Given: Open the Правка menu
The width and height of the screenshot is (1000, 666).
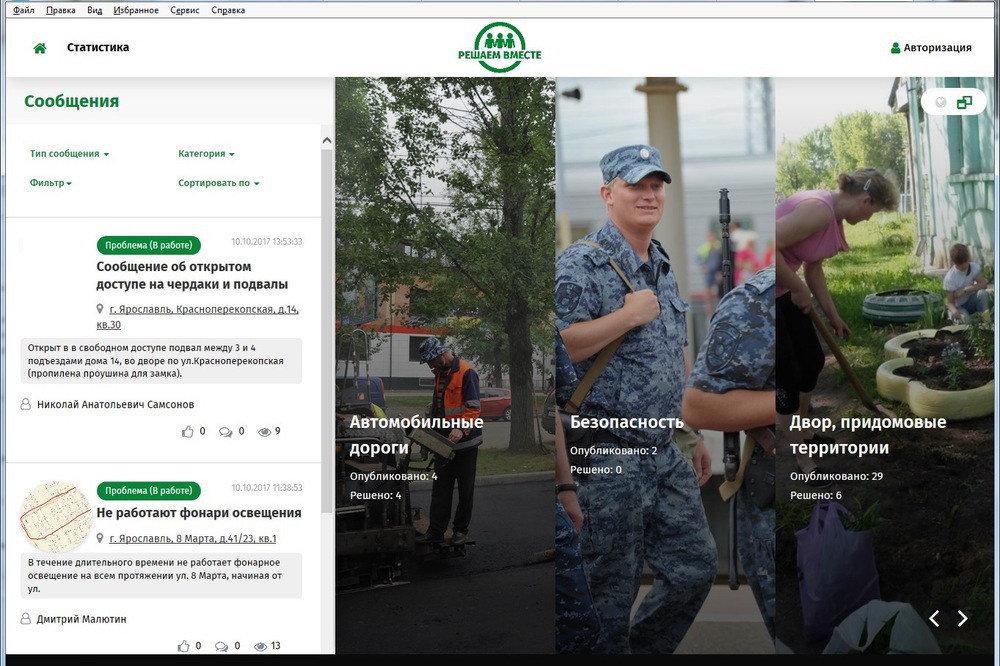Looking at the screenshot, I should [61, 10].
